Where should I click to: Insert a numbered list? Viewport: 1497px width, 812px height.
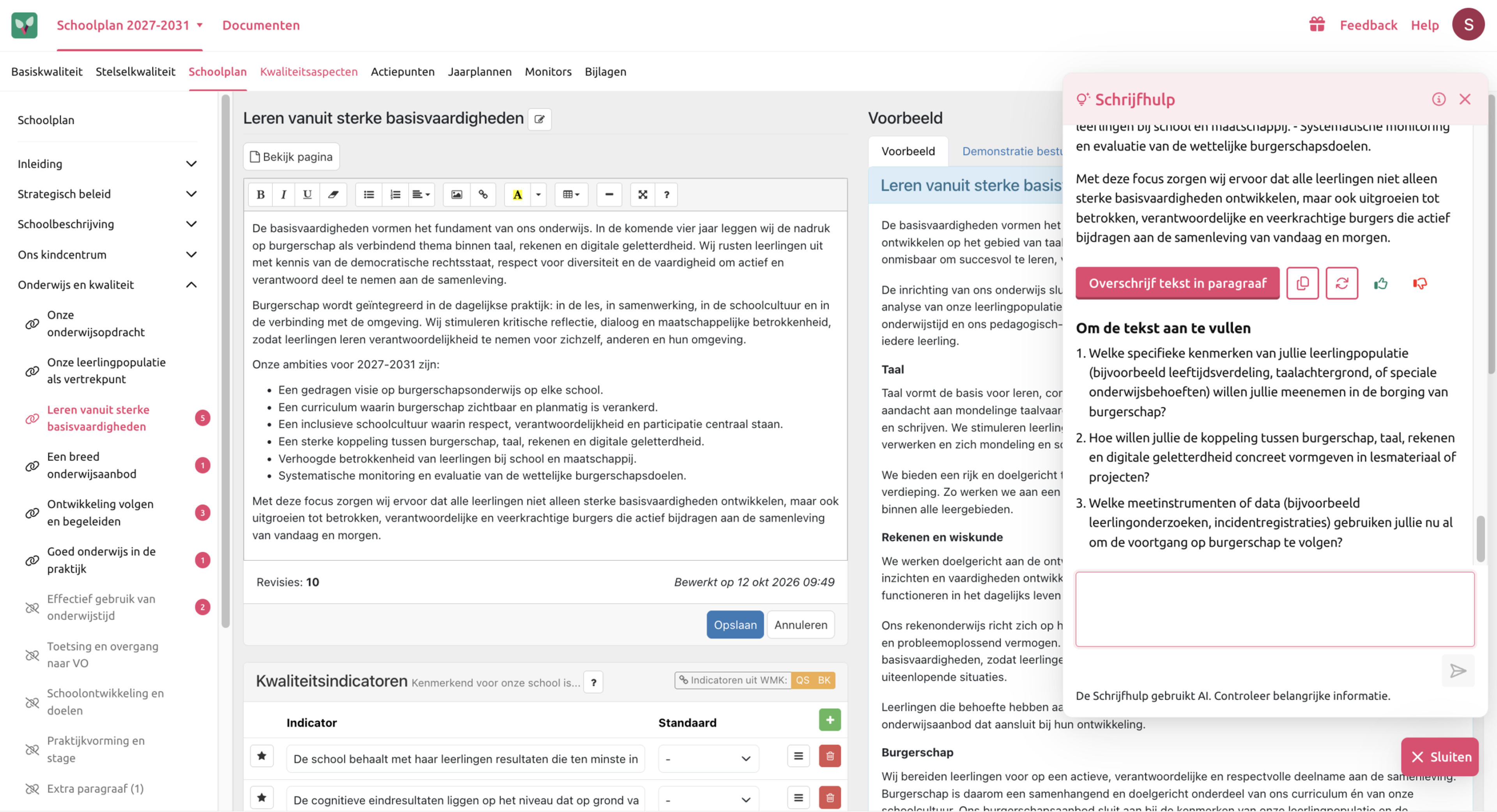[395, 194]
